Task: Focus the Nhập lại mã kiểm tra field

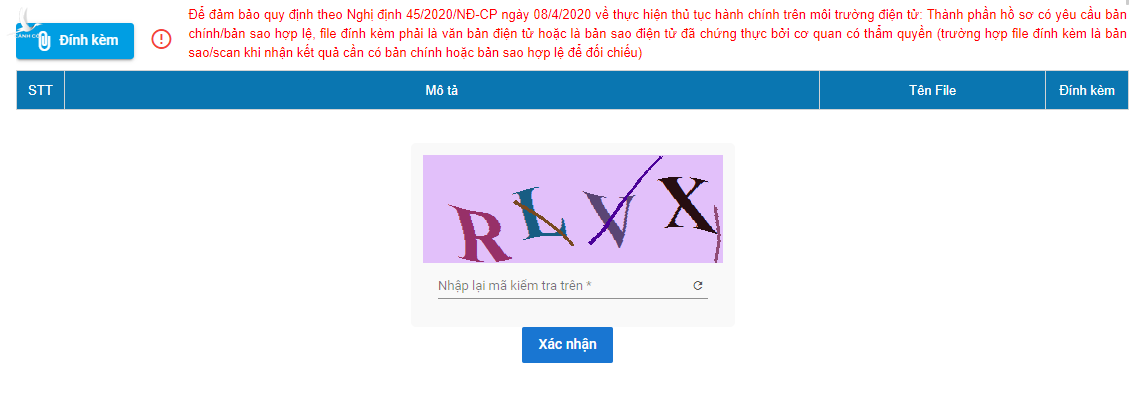Action: (572, 285)
